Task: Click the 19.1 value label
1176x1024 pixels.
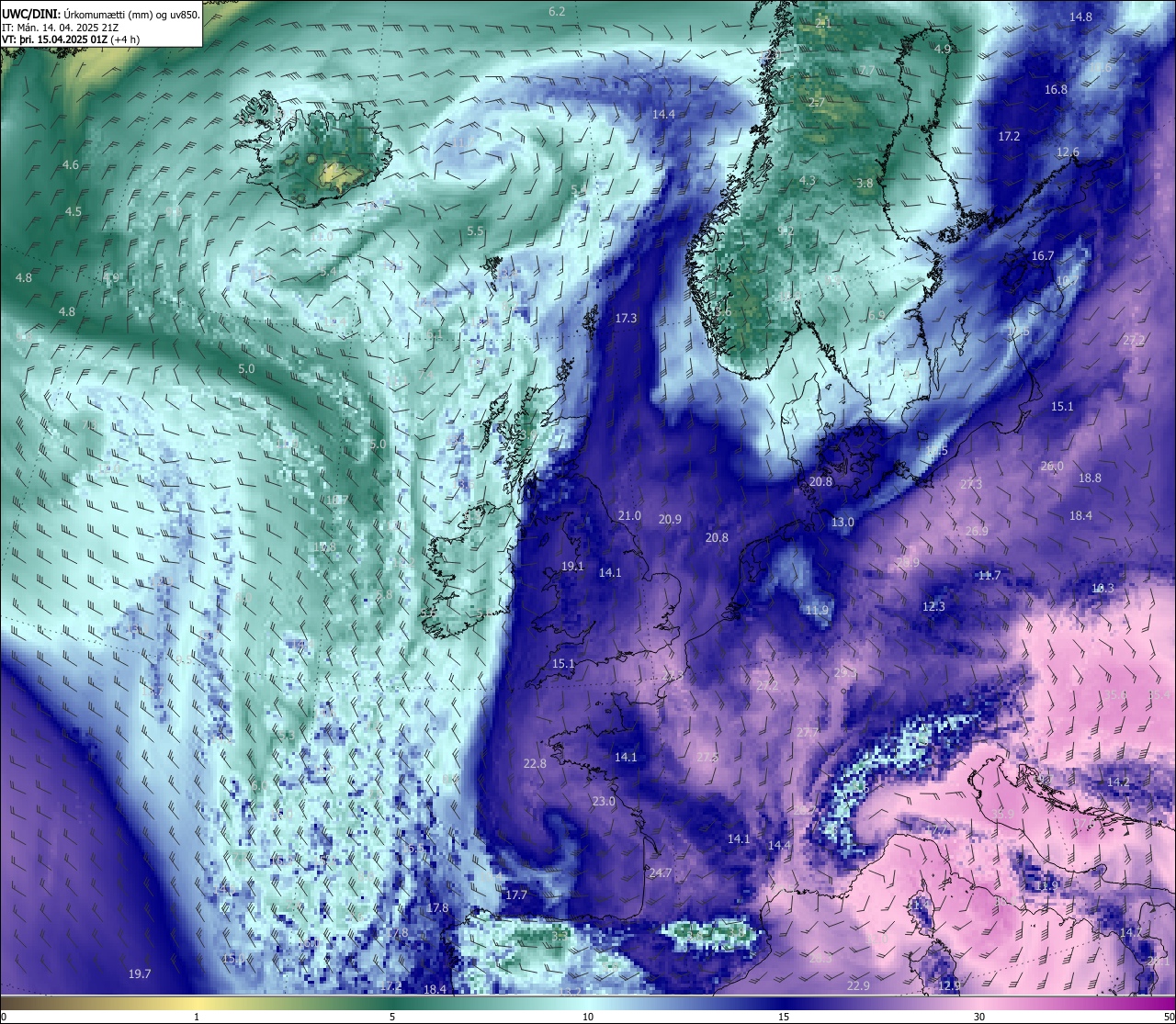Action: (572, 567)
